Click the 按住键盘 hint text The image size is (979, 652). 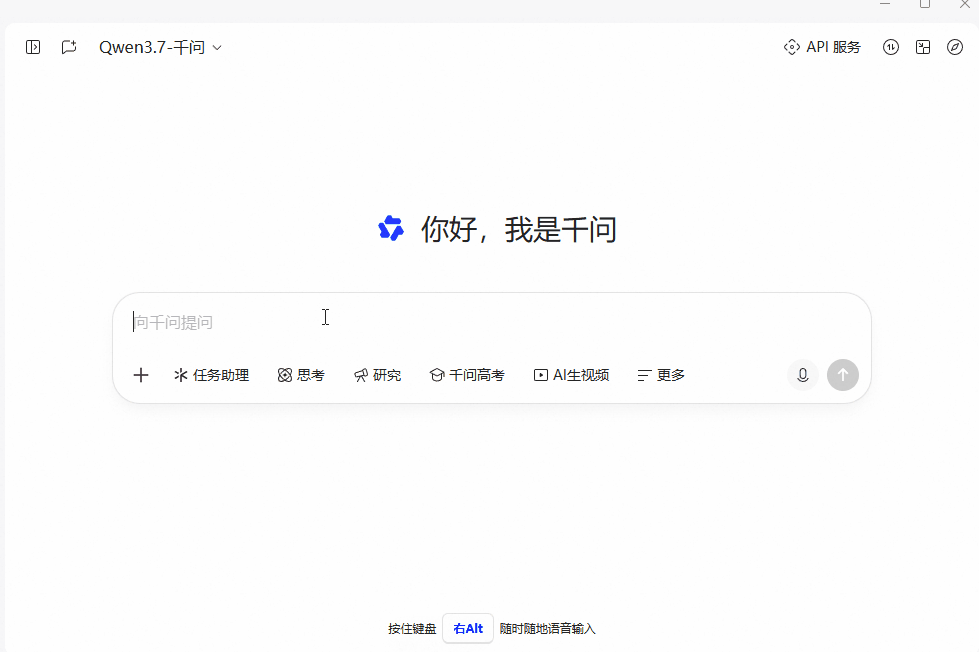click(412, 629)
